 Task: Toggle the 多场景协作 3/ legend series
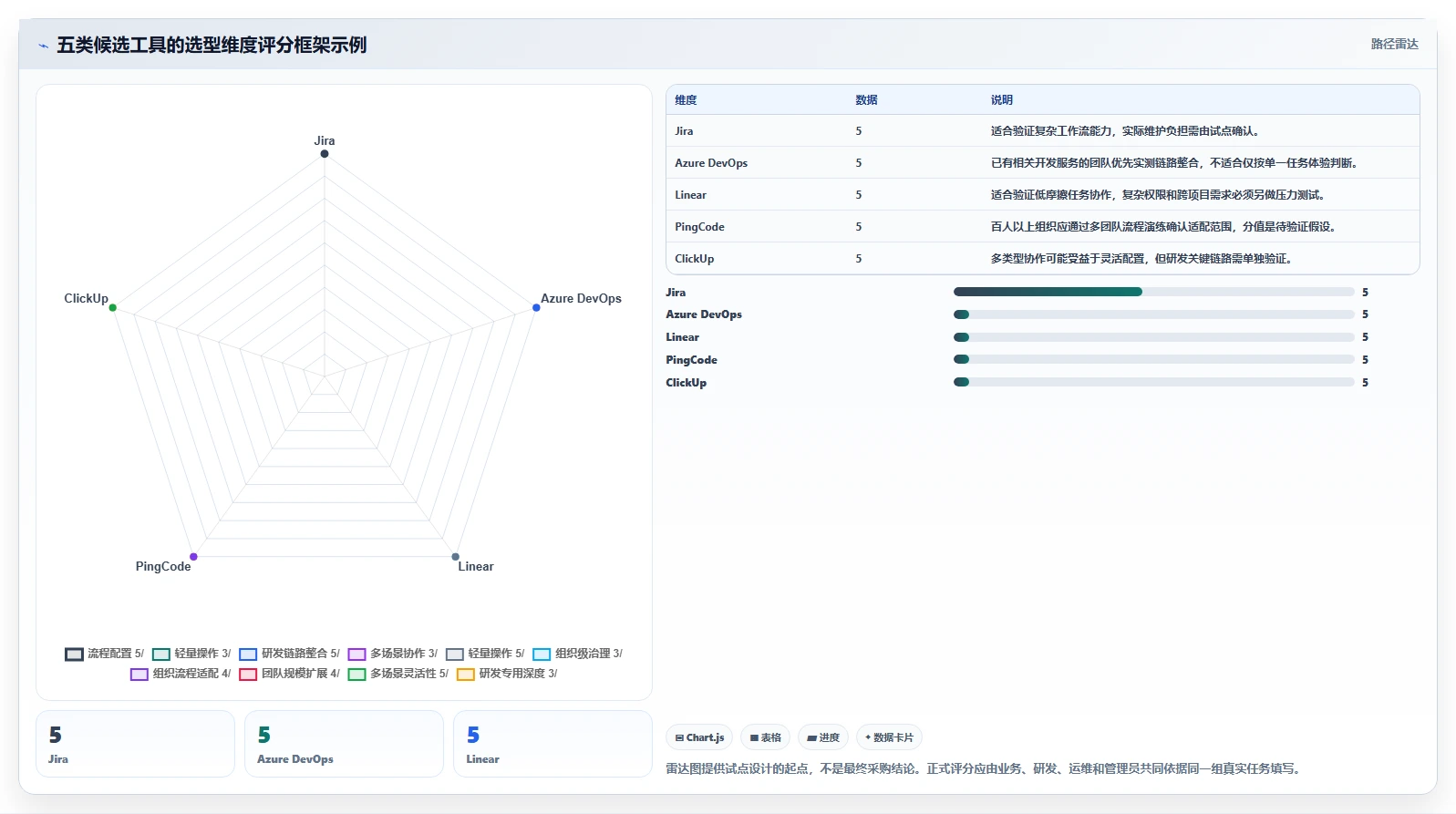coord(393,654)
